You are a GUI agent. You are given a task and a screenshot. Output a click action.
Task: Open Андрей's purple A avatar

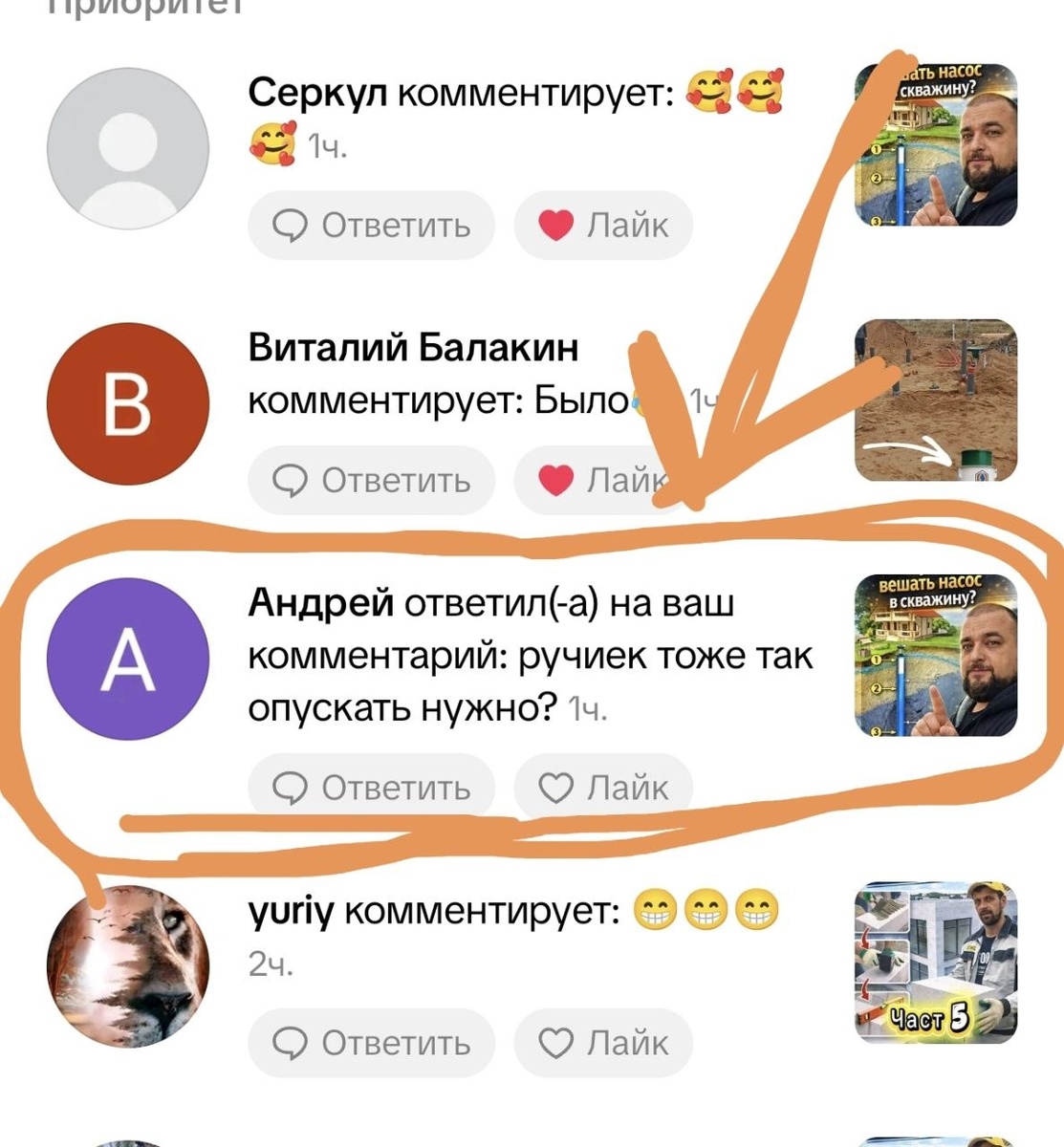pyautogui.click(x=128, y=660)
